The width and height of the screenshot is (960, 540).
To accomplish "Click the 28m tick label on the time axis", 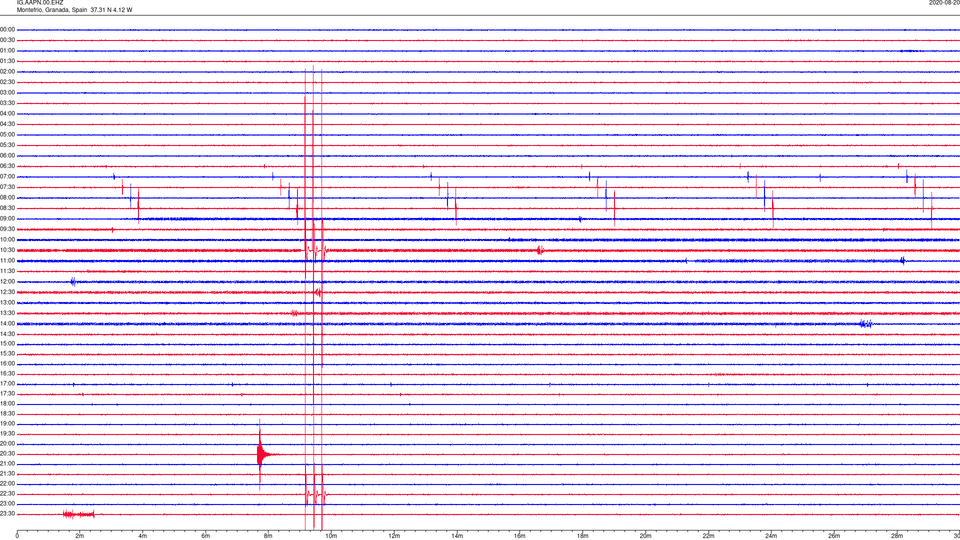I will (x=897, y=536).
